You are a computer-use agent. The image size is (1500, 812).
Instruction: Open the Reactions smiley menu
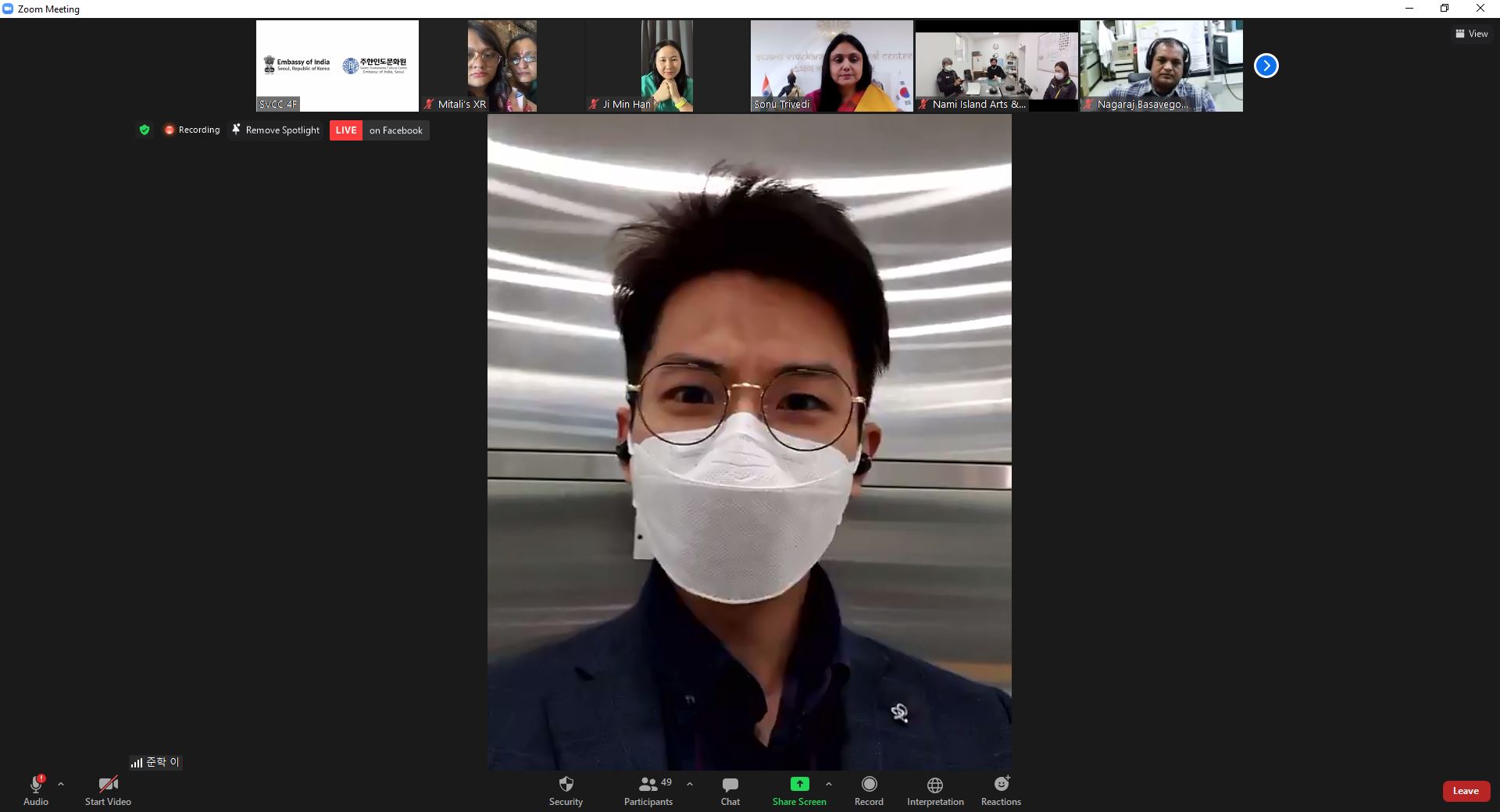coord(1001,790)
